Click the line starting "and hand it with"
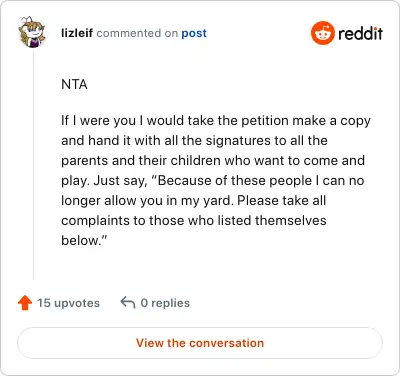This screenshot has height=376, width=400. coord(194,140)
